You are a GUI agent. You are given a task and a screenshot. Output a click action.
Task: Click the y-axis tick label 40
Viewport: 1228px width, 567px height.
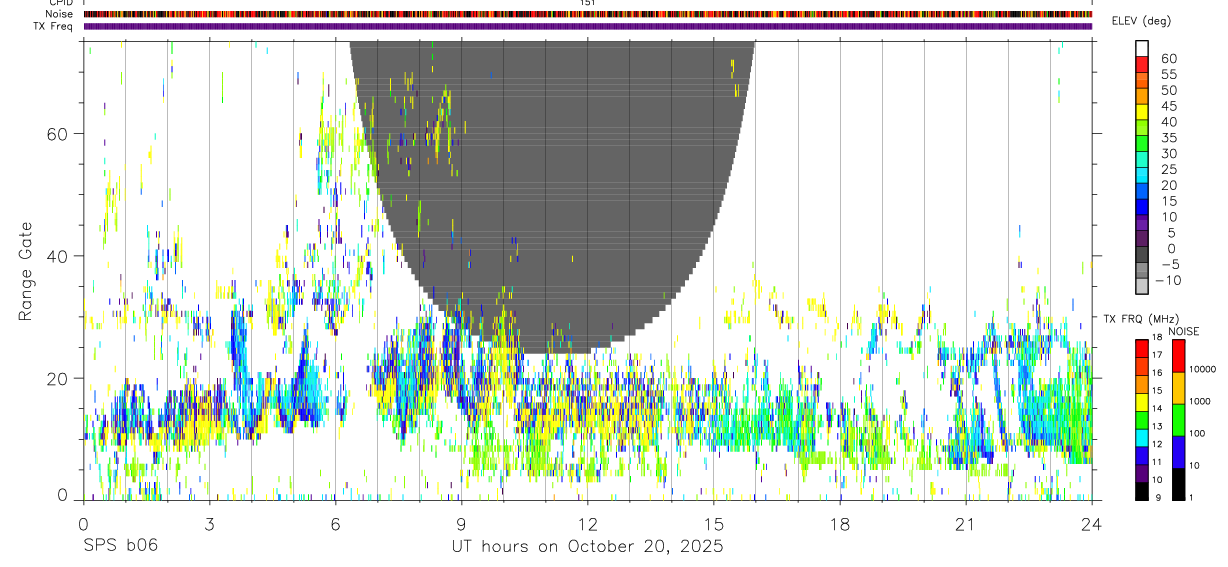58,256
